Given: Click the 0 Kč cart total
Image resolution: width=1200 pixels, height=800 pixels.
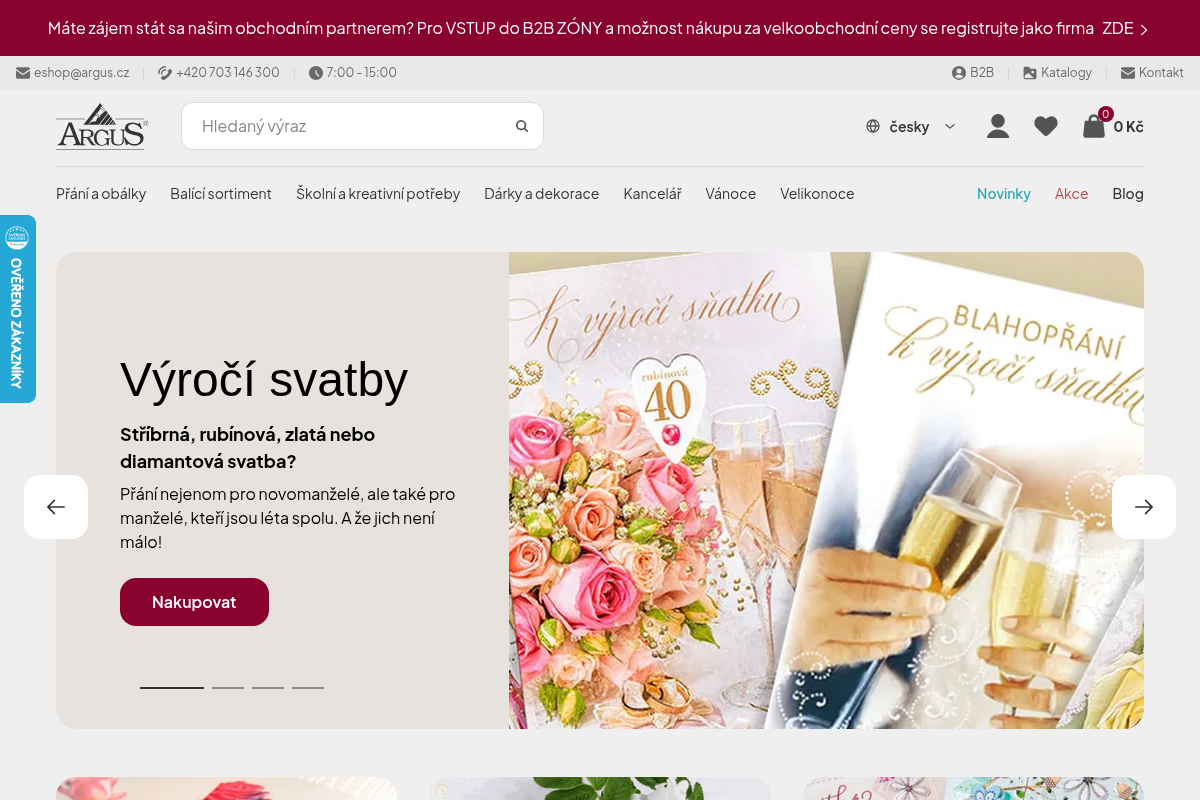Looking at the screenshot, I should pyautogui.click(x=1129, y=126).
